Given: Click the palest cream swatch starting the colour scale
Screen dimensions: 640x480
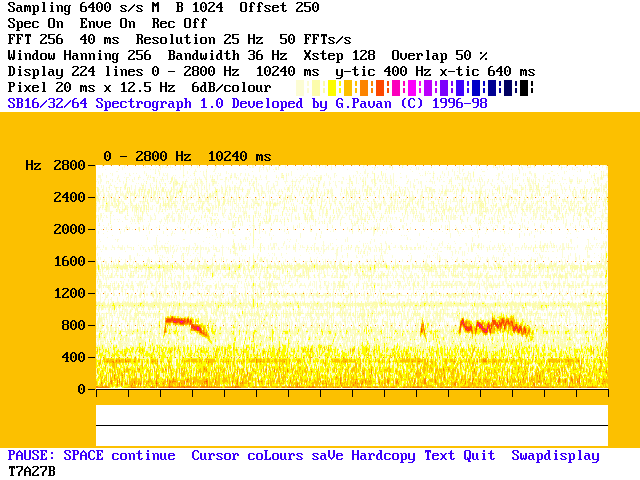Looking at the screenshot, I should coord(300,88).
